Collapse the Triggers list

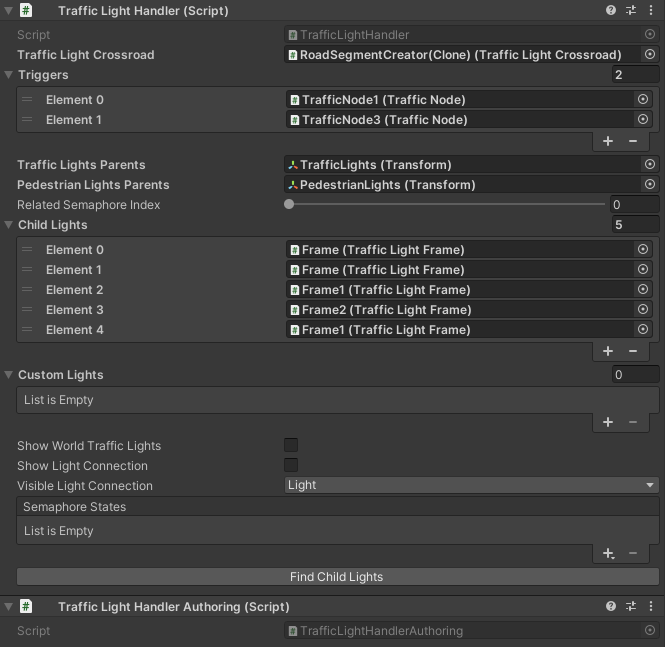8,75
